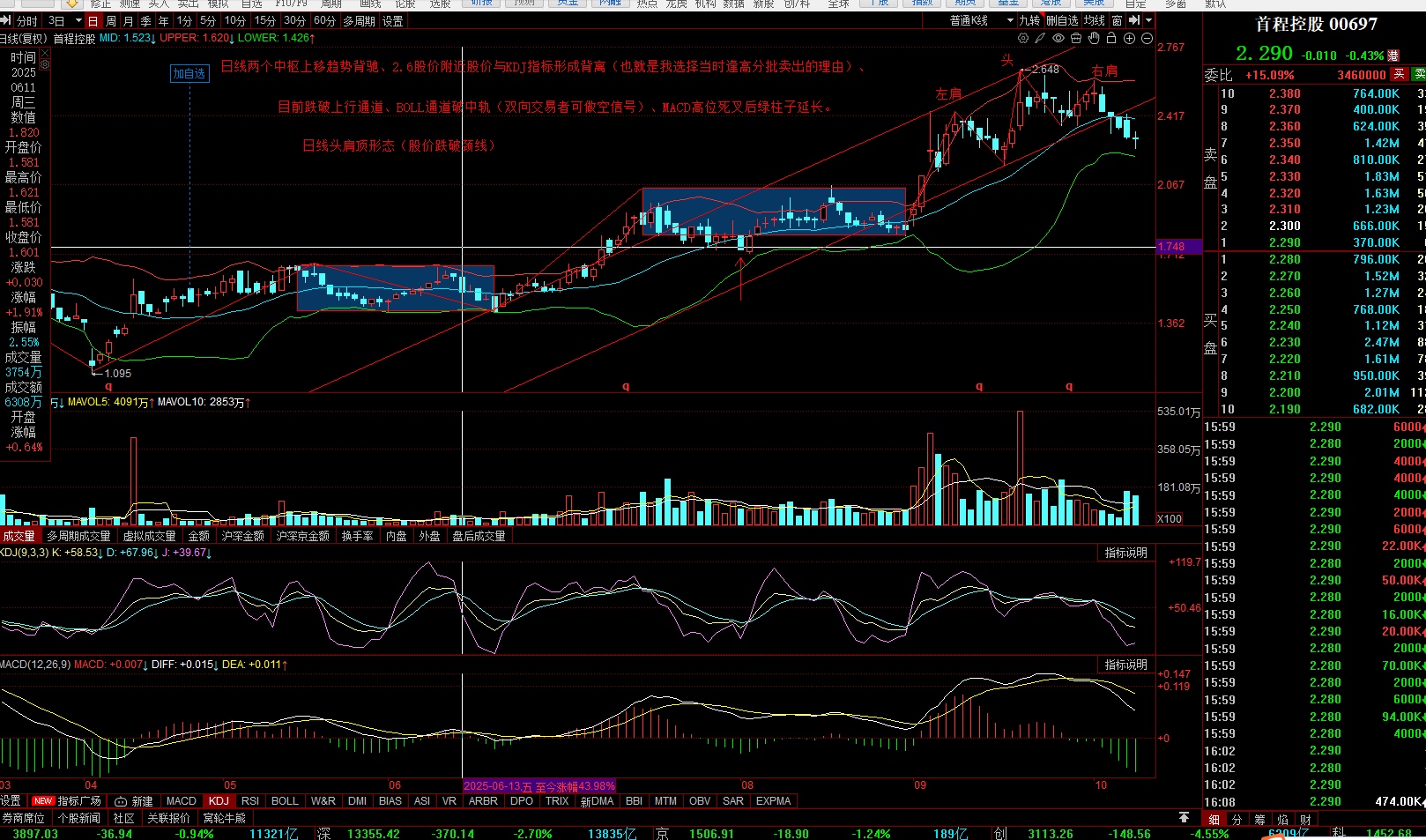Click the yellow download arrow icon in top toolbar
This screenshot has height=840, width=1426.
[x=72, y=4]
